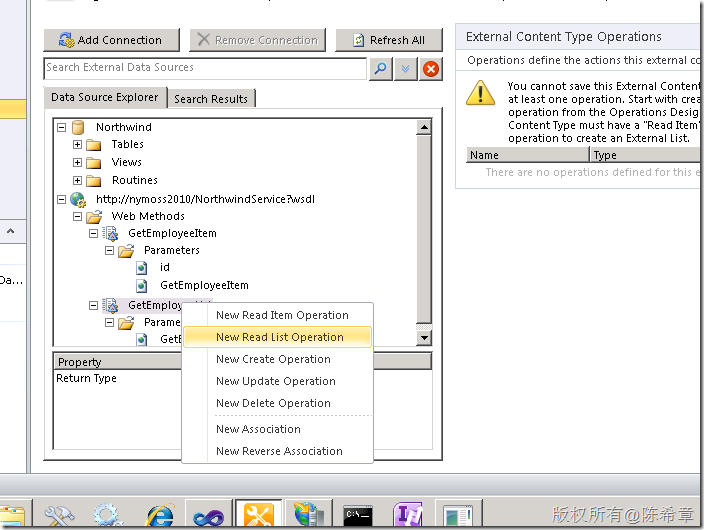
Task: Choose New Update Operation
Action: pyautogui.click(x=276, y=381)
